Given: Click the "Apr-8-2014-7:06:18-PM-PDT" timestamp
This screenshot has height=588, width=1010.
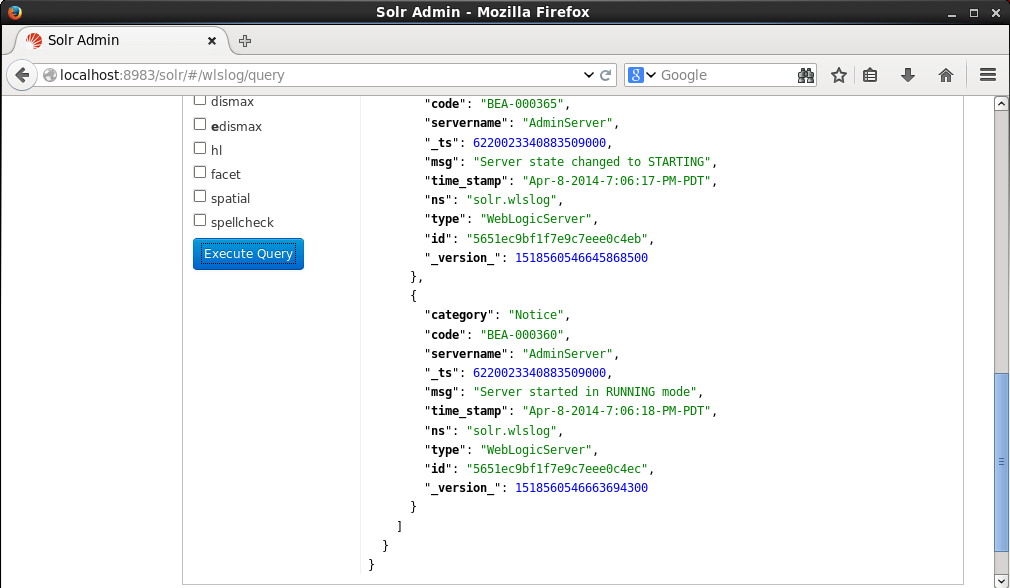Looking at the screenshot, I should pos(616,411).
